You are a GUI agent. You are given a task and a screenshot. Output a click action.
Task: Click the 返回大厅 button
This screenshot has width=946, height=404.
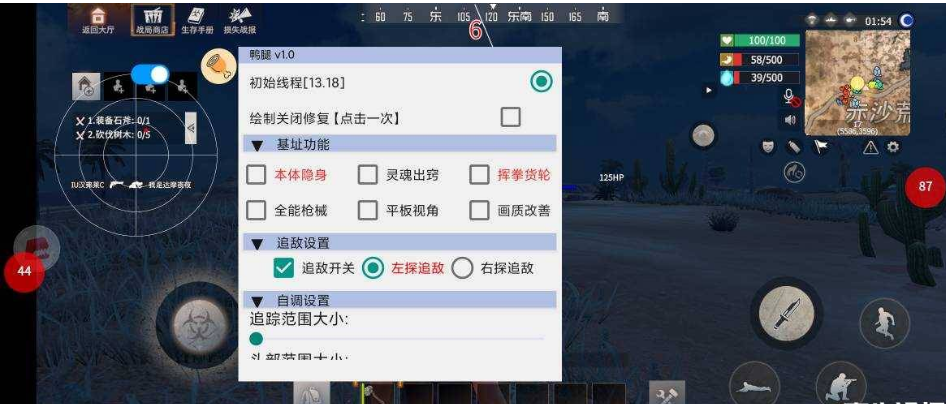coord(97,21)
